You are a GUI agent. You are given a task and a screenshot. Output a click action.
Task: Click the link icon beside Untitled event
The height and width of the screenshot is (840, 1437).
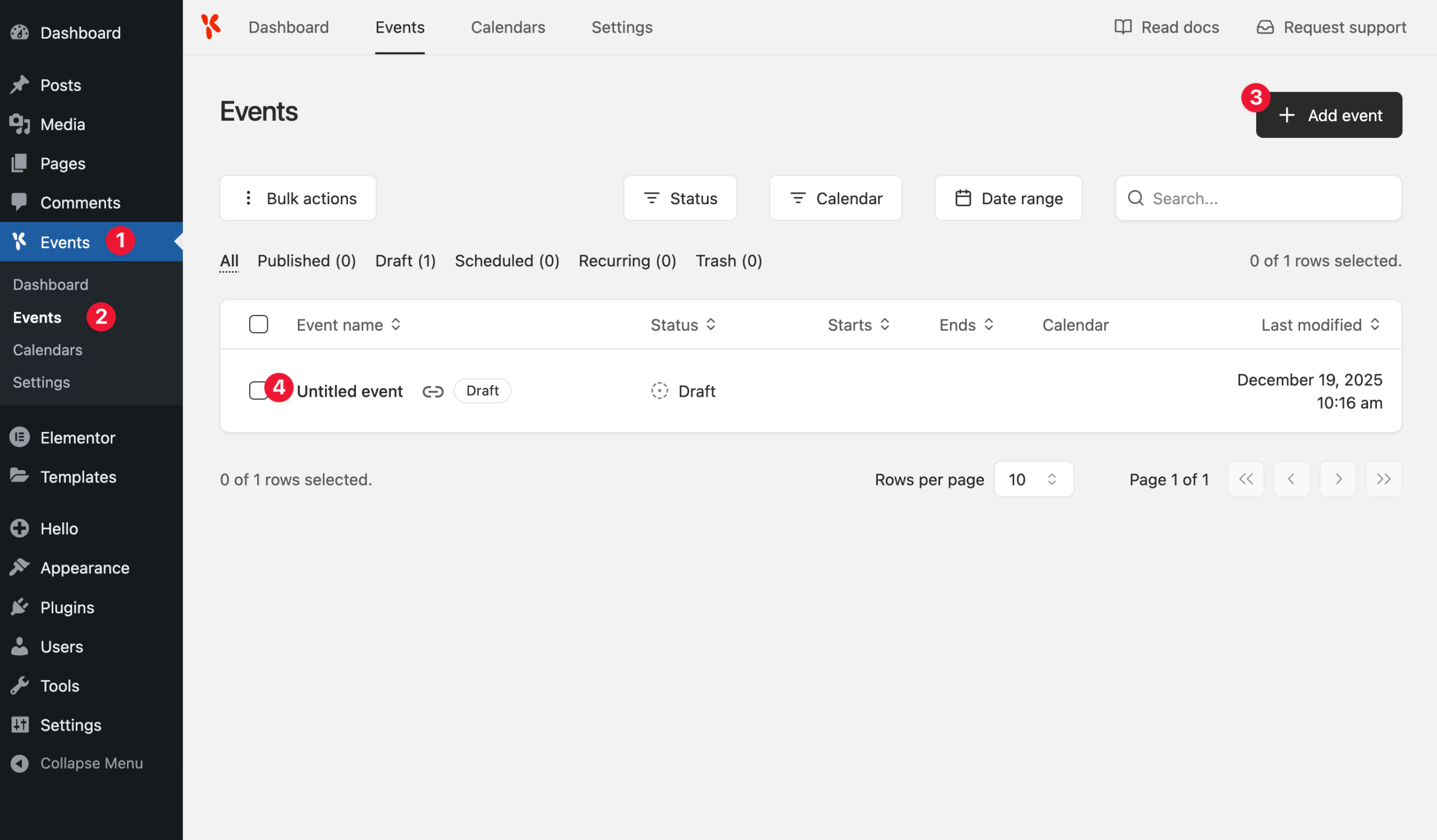pos(433,391)
